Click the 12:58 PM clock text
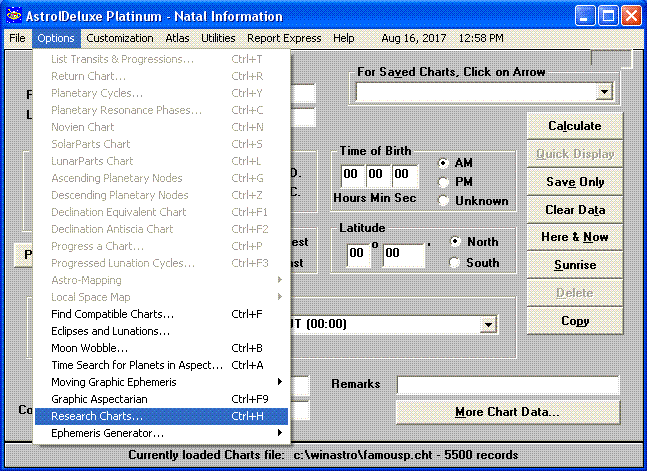 coord(481,38)
